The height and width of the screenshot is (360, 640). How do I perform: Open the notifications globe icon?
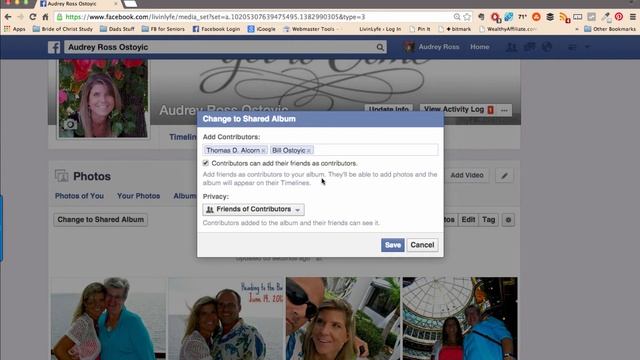(x=547, y=47)
